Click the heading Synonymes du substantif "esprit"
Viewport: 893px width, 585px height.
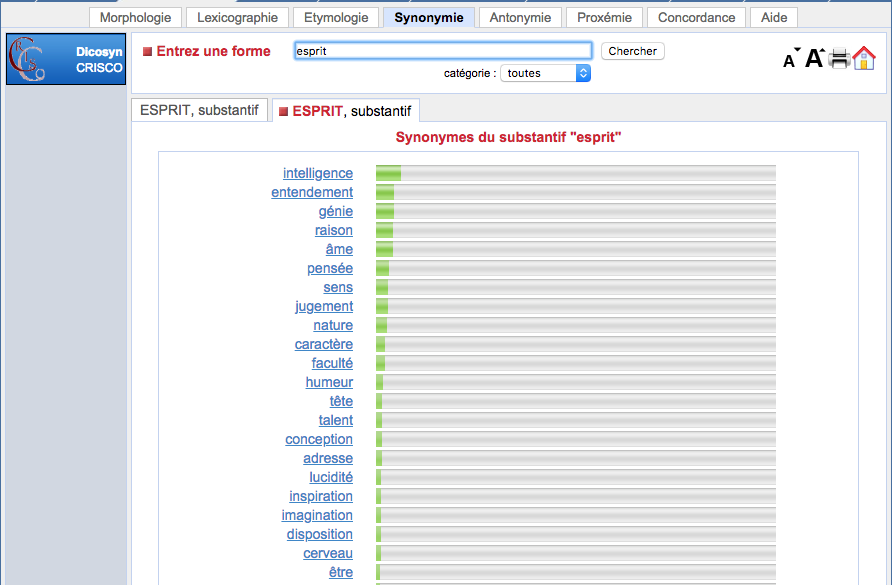coord(508,137)
